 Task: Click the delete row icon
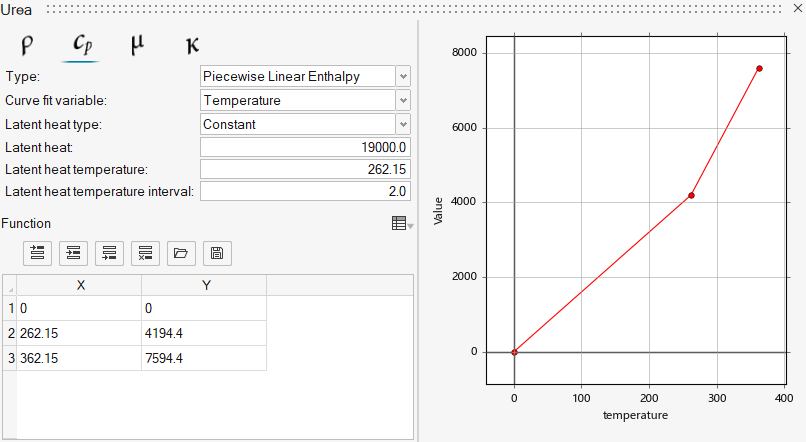146,253
